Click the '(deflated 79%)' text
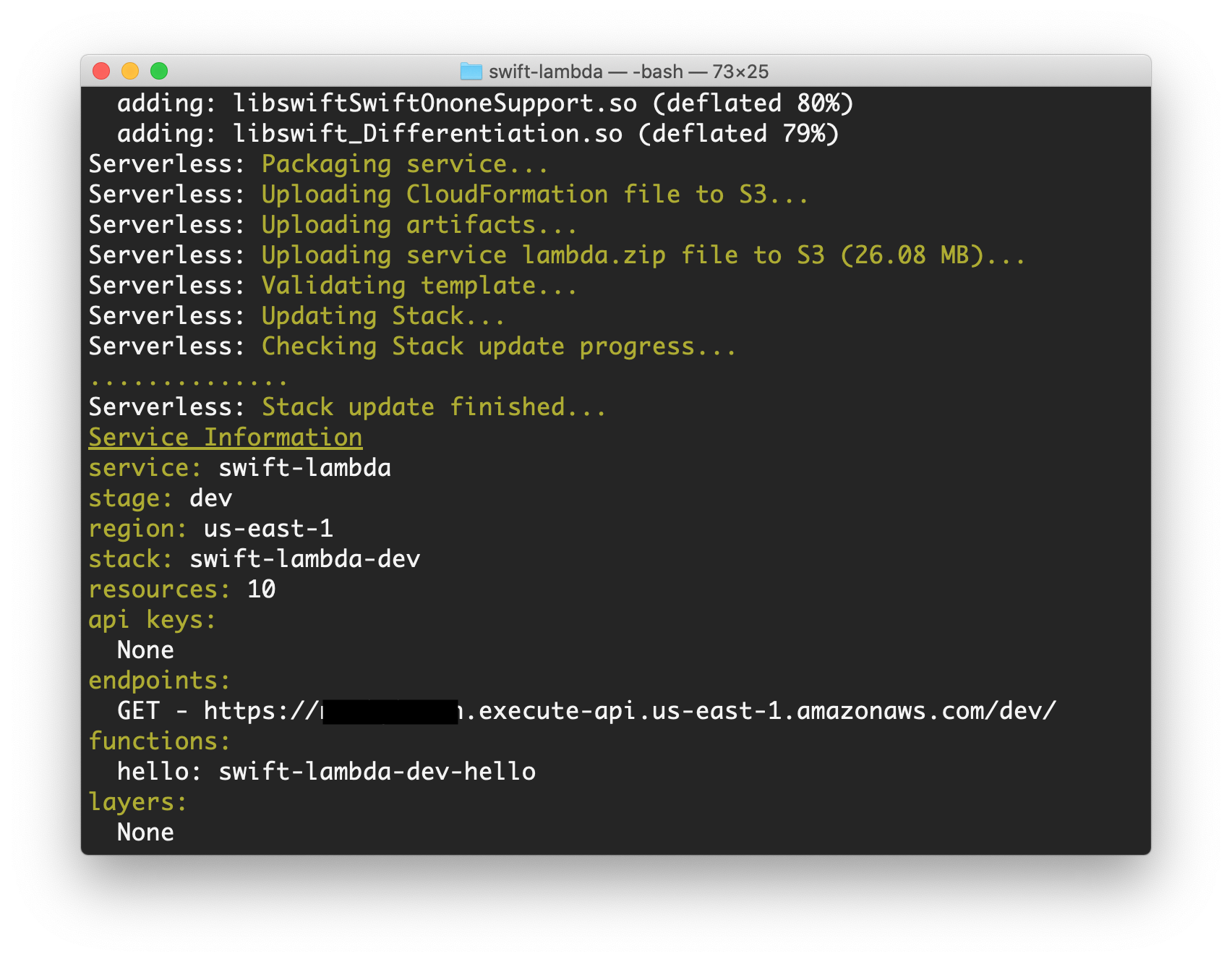Image resolution: width=1232 pixels, height=962 pixels. [x=739, y=134]
